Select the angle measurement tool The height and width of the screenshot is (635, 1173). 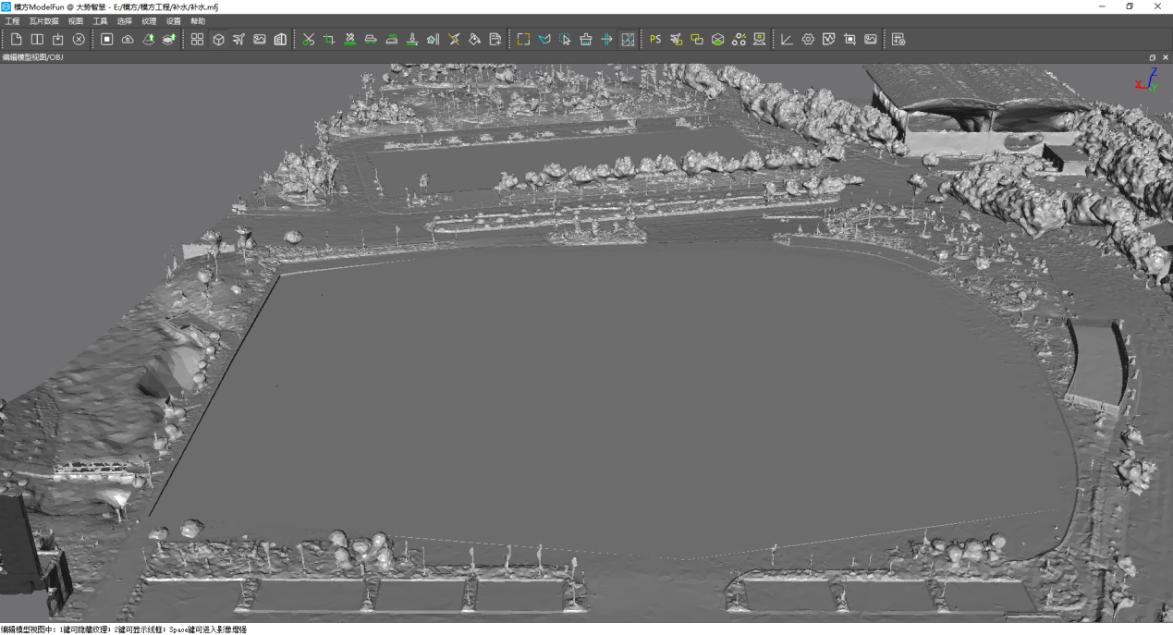[x=787, y=39]
